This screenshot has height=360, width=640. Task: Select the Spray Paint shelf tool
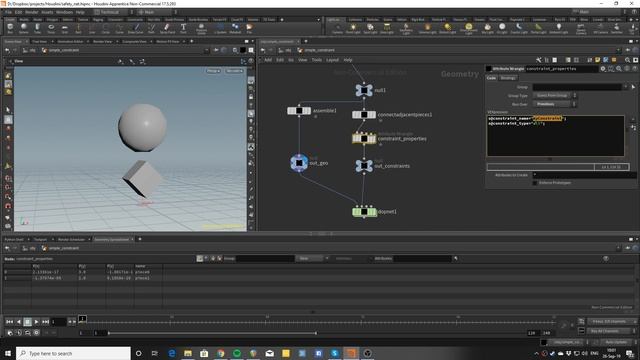[x=167, y=28]
